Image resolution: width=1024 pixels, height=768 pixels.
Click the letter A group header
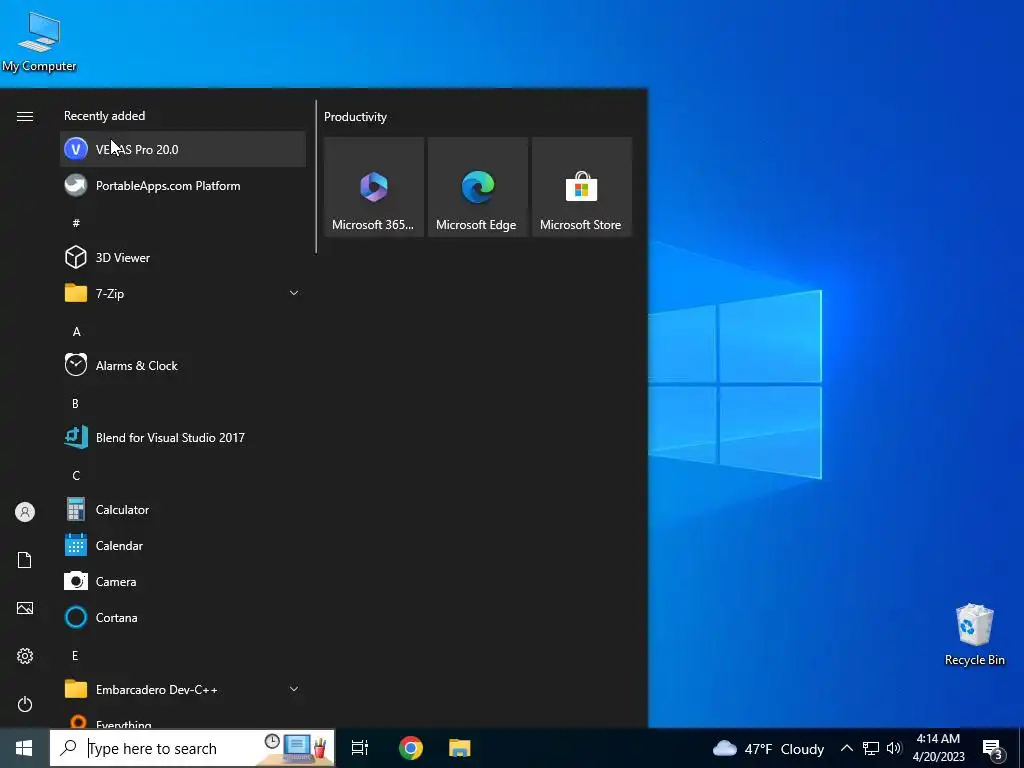(x=76, y=332)
